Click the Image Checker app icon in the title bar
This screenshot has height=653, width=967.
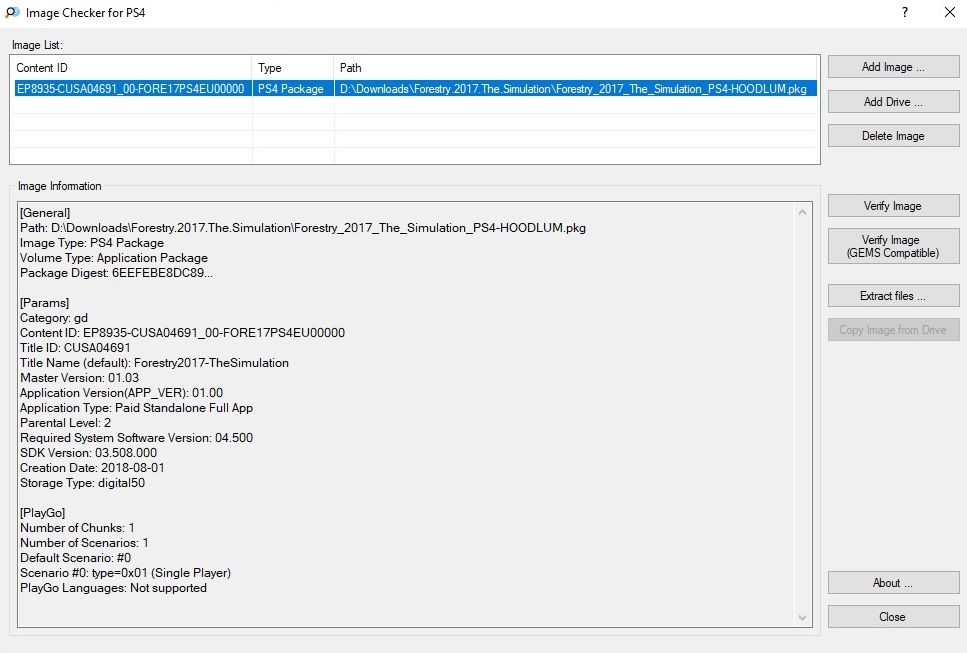click(12, 12)
